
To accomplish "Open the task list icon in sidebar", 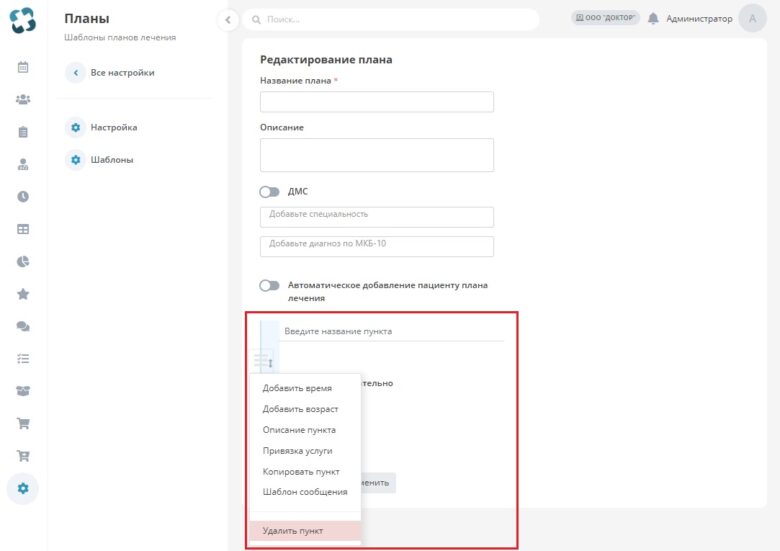I will pyautogui.click(x=23, y=359).
